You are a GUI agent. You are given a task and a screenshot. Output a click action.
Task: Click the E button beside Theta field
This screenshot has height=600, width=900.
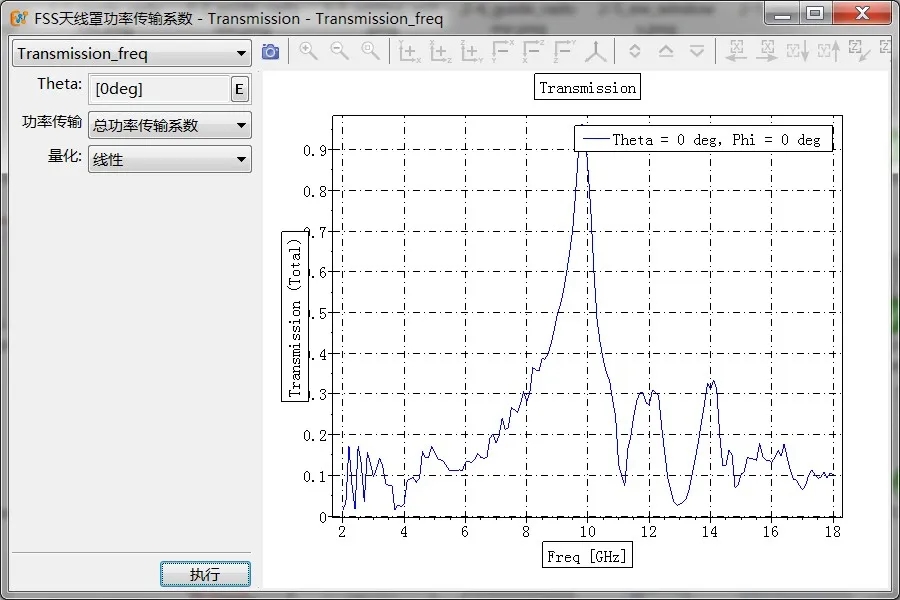239,89
